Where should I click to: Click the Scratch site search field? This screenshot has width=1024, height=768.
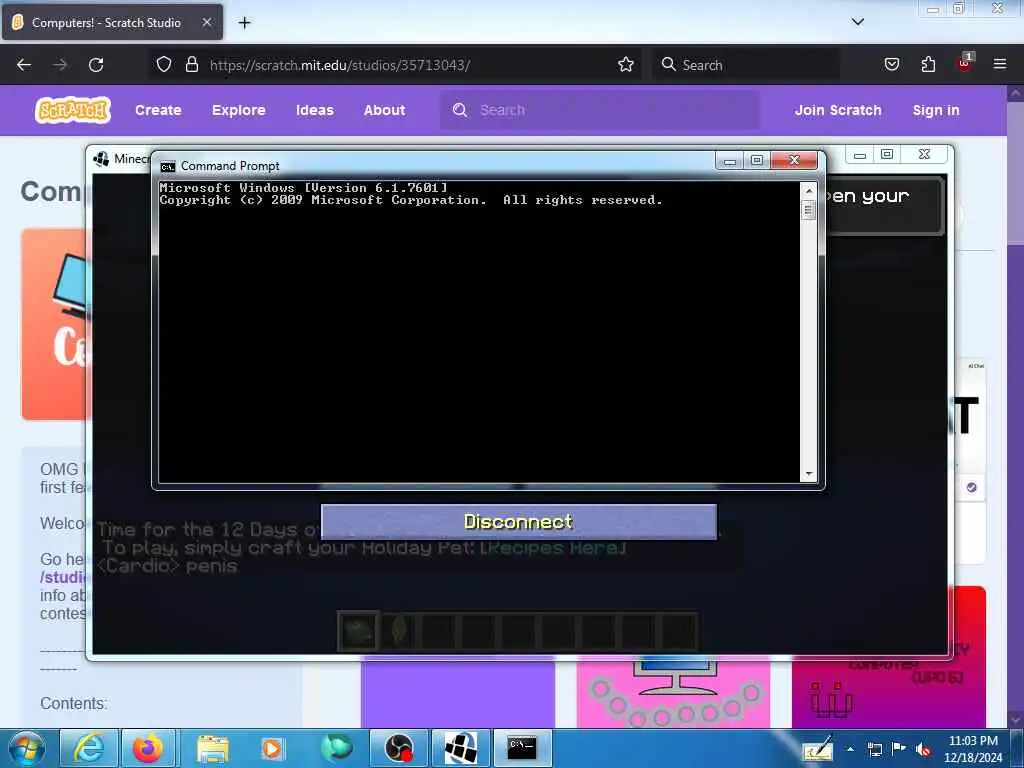tap(600, 110)
